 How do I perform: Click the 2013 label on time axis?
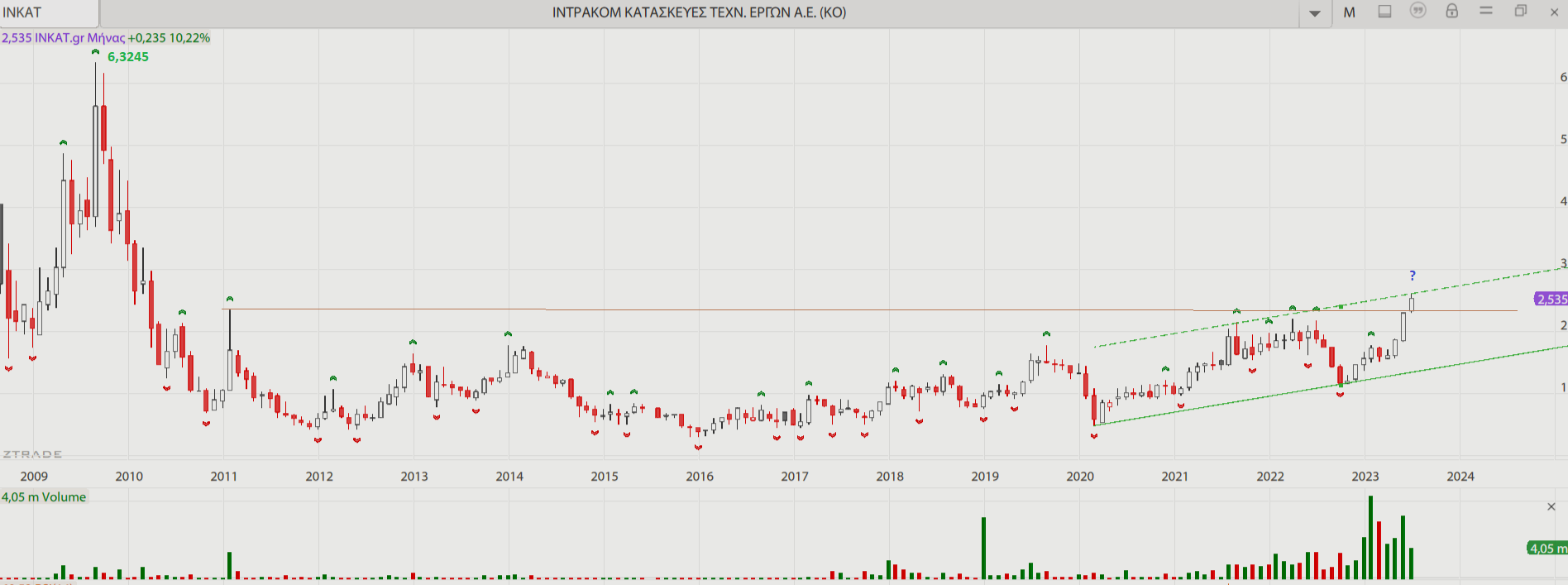tap(414, 476)
